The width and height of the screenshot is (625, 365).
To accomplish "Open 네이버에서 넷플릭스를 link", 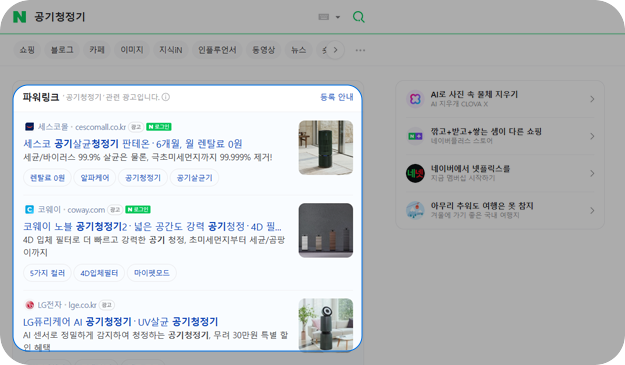I will pyautogui.click(x=470, y=169).
